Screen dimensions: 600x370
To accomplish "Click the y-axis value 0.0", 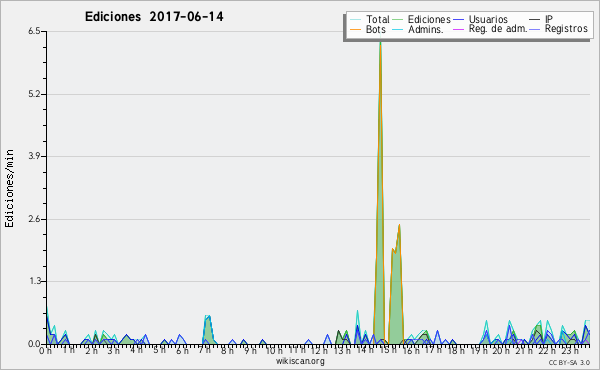I will [34, 344].
